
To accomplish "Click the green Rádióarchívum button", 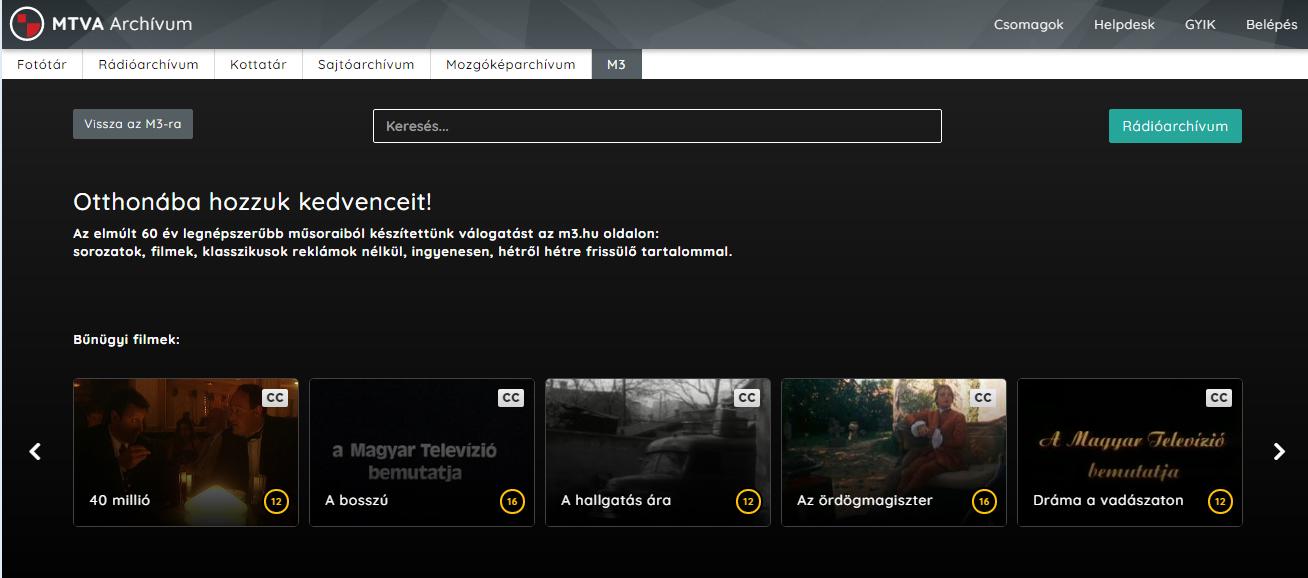I will (1175, 126).
